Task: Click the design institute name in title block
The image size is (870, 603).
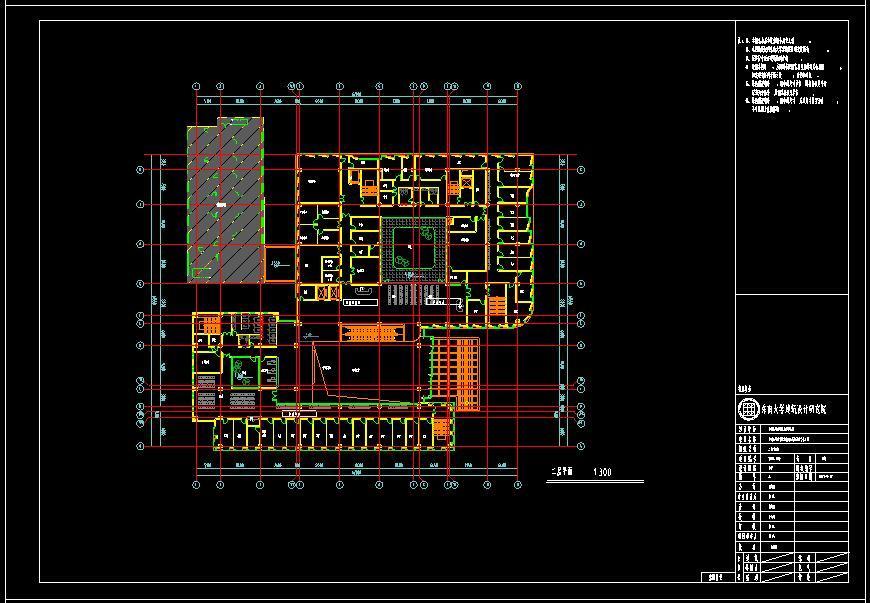Action: (x=793, y=409)
